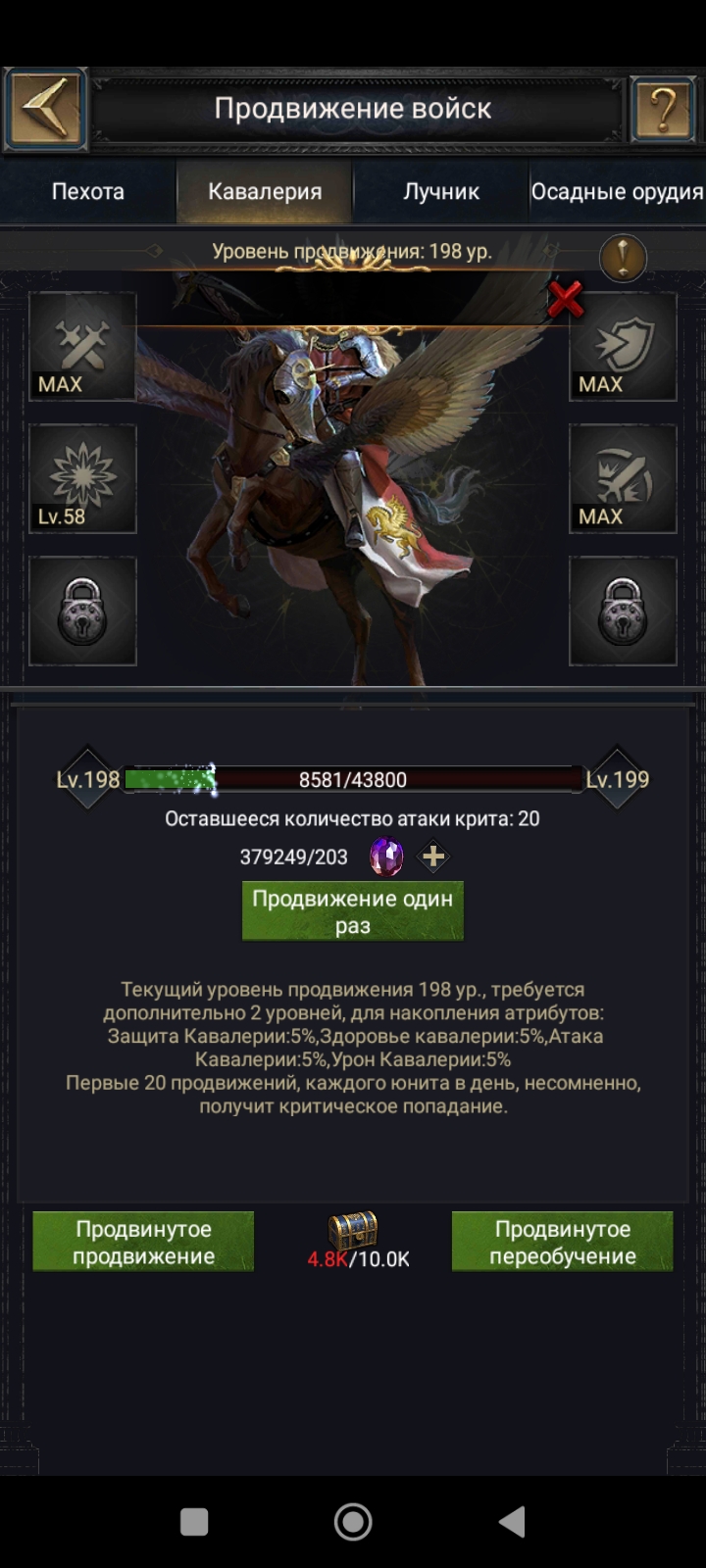706x1568 pixels.
Task: Tap the treasure chest icon
Action: tap(353, 1229)
